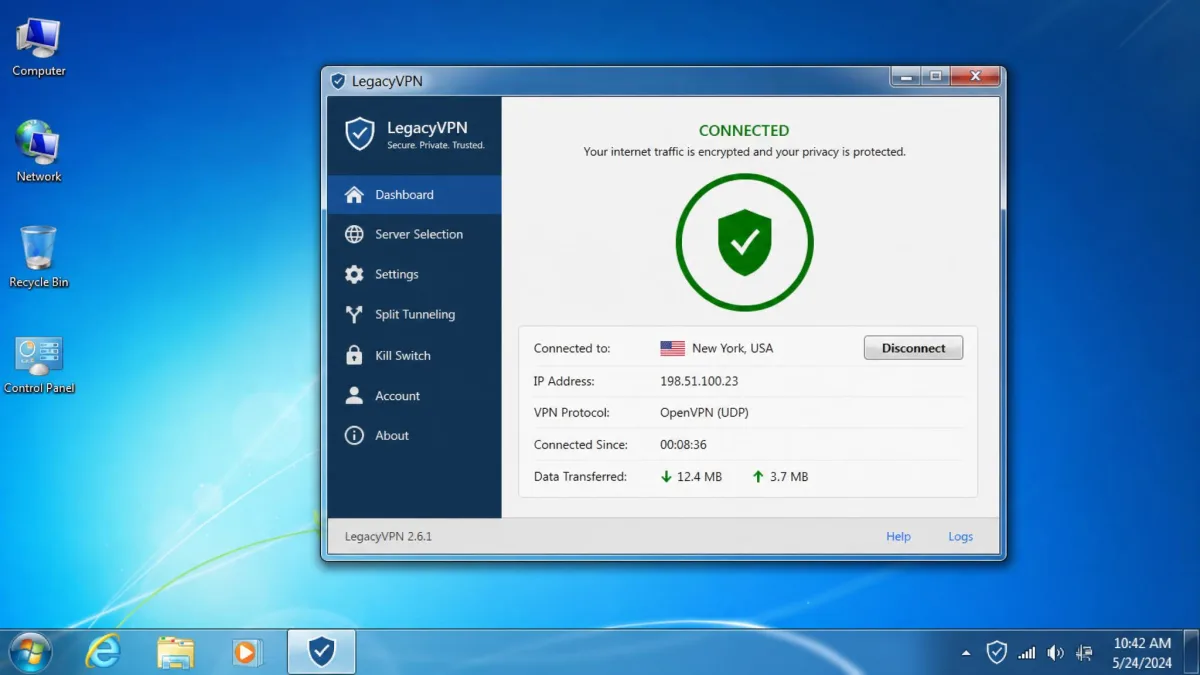Click the Action Center flag tray icon
The height and width of the screenshot is (675, 1200).
point(1084,653)
